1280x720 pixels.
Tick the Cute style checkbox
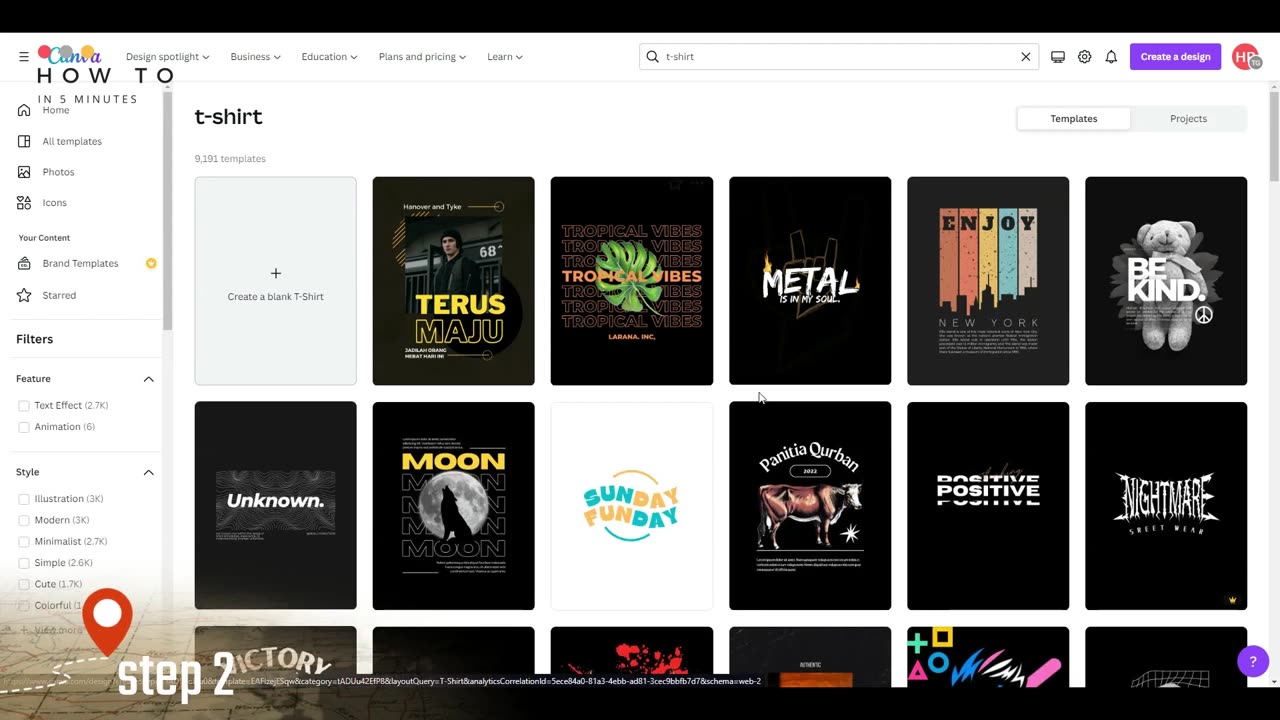(x=24, y=584)
